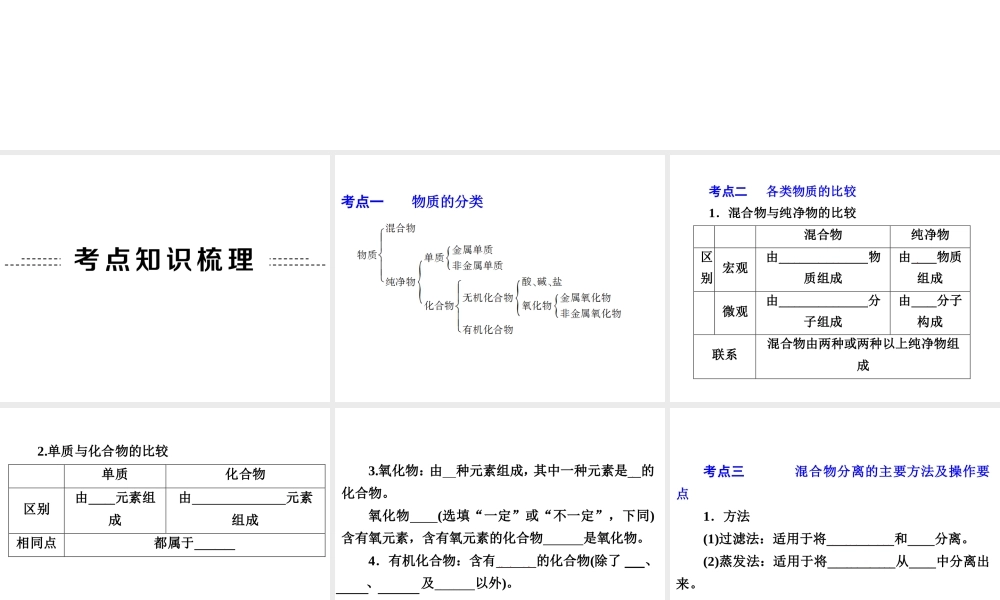Open the 物质的分类 classification diagram slide
This screenshot has width=1000, height=600.
499,278
